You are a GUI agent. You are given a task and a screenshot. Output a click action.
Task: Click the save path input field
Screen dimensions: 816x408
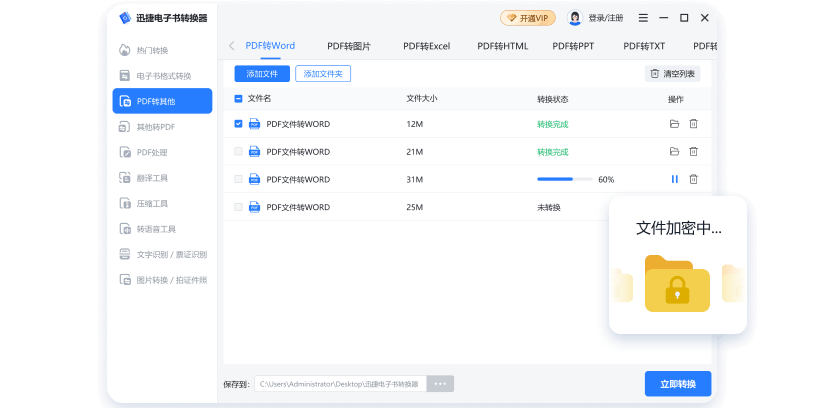pos(340,384)
